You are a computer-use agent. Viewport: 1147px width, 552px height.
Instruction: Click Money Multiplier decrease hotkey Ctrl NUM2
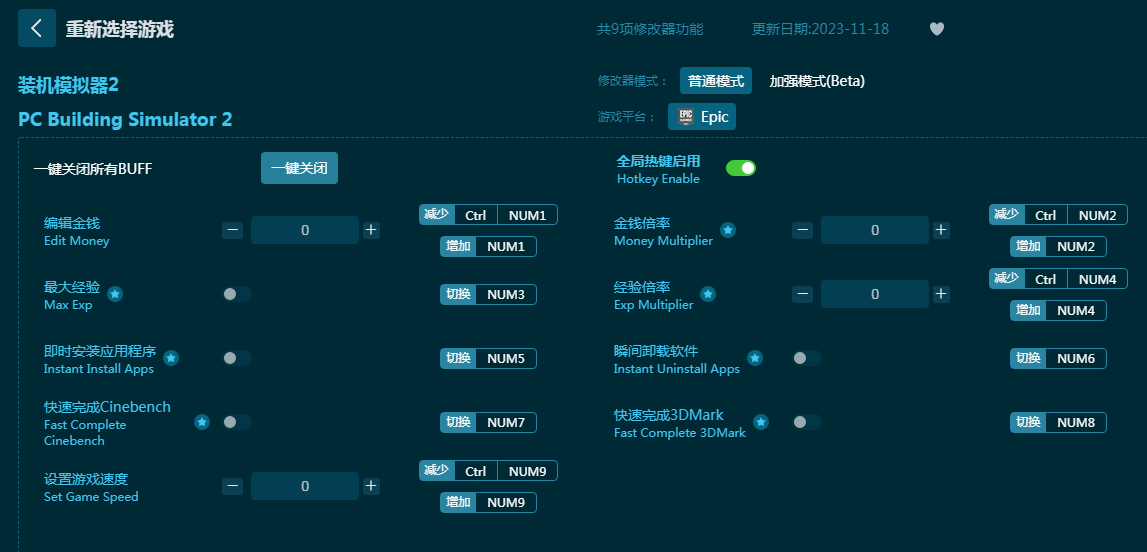[1058, 214]
